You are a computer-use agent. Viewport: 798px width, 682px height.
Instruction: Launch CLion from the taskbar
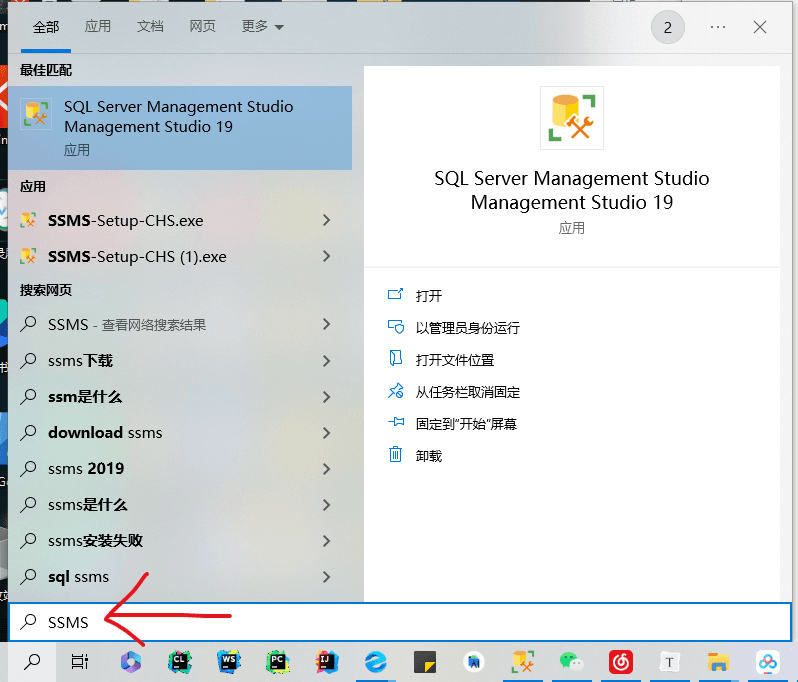(x=180, y=662)
